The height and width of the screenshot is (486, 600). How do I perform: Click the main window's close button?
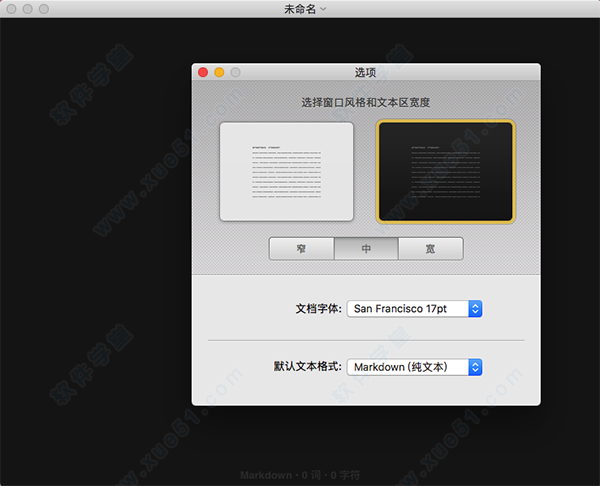point(11,9)
